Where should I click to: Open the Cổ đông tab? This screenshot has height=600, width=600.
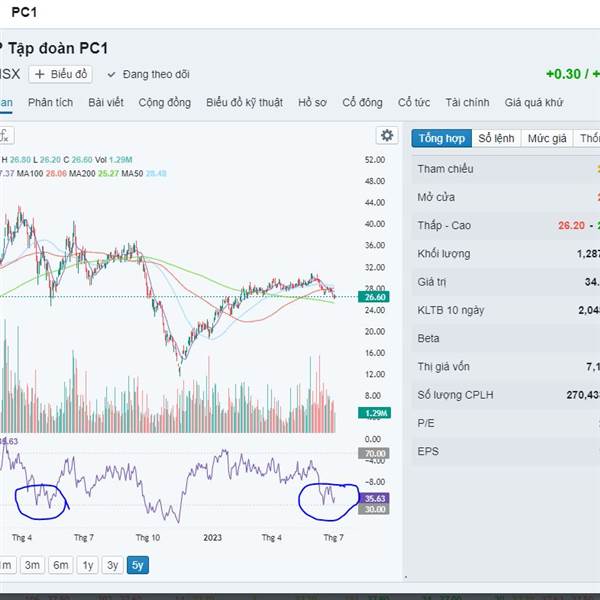click(362, 103)
